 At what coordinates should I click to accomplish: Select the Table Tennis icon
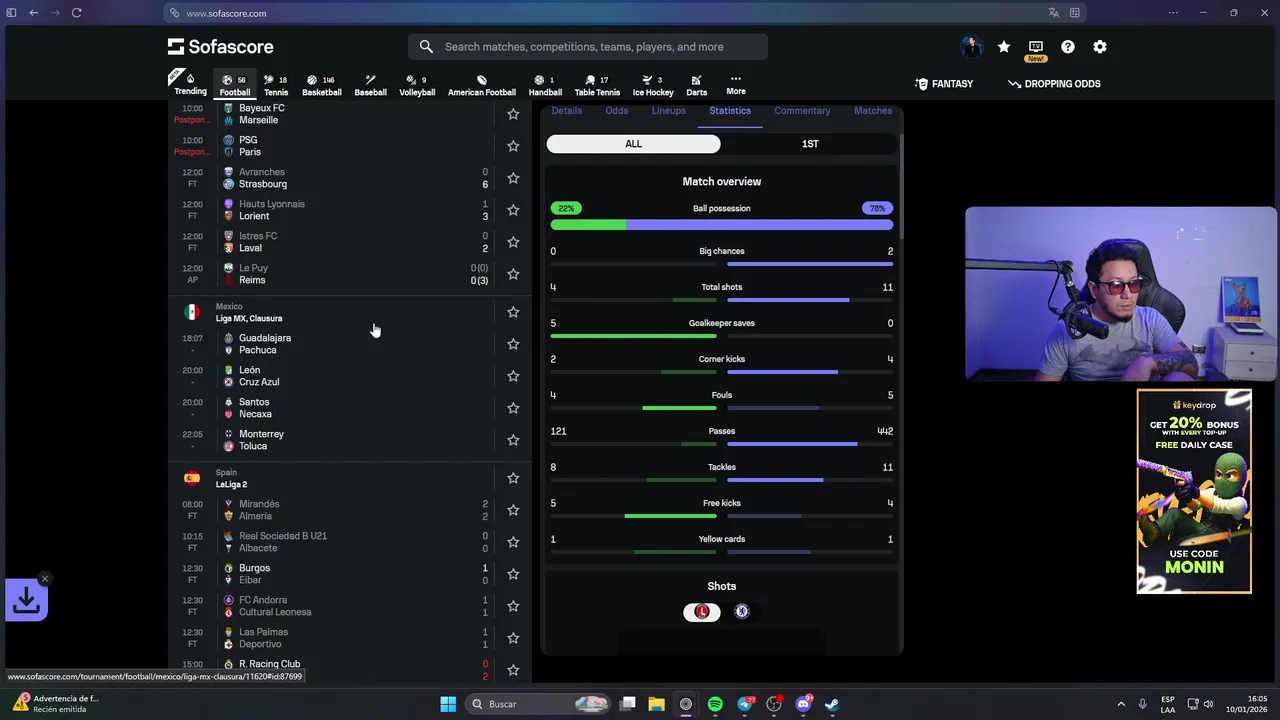tap(597, 85)
